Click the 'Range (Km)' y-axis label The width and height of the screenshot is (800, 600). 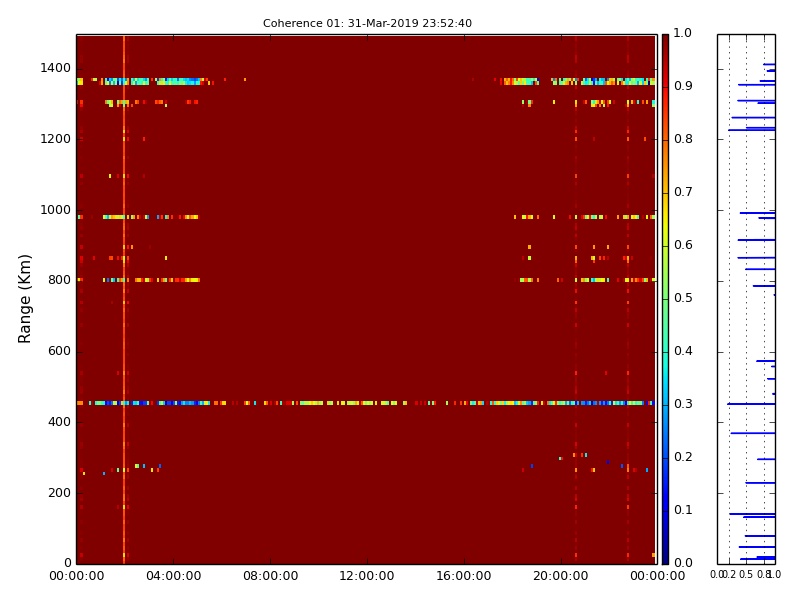pyautogui.click(x=24, y=299)
